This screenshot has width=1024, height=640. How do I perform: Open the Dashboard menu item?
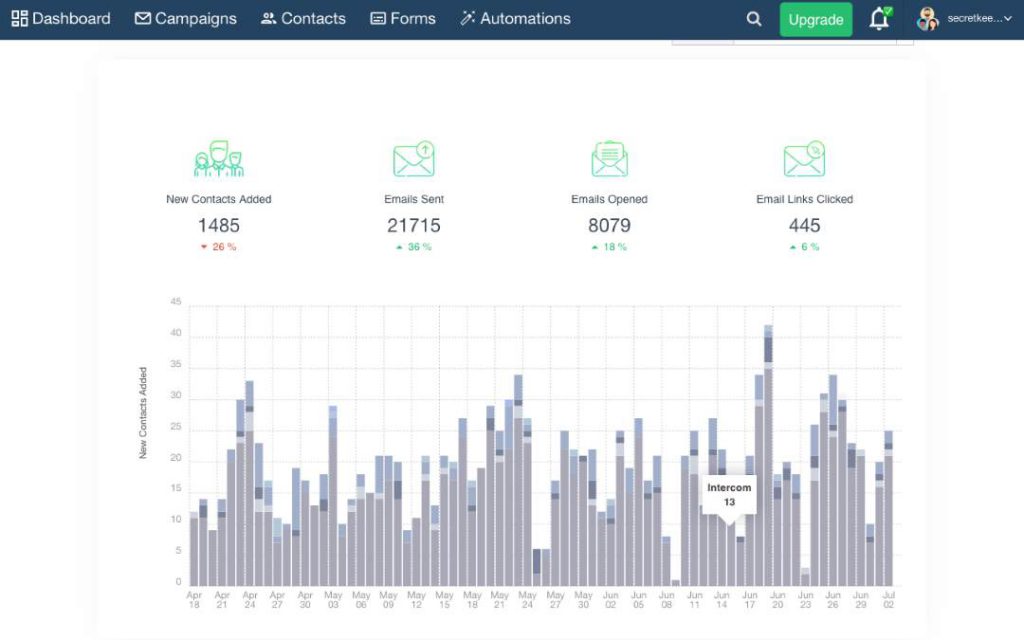(x=61, y=18)
